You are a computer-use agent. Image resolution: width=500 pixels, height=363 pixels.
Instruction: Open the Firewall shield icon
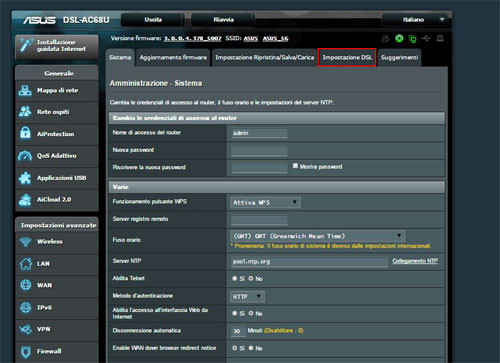[x=26, y=351]
